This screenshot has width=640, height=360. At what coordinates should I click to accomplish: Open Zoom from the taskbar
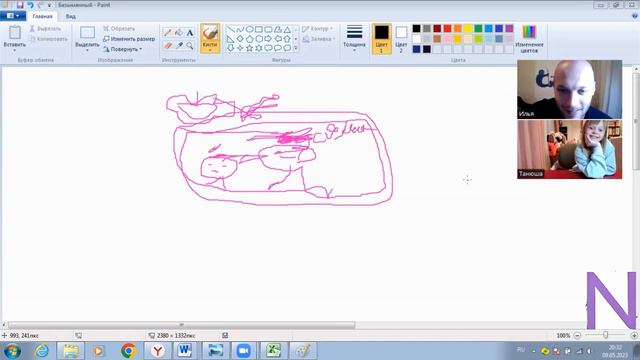(244, 351)
